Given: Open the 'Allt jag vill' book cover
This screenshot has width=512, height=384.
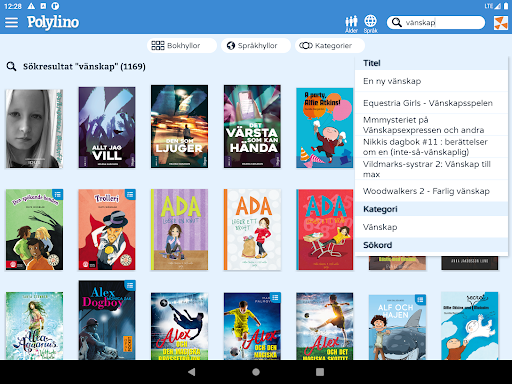Looking at the screenshot, I should click(x=107, y=127).
